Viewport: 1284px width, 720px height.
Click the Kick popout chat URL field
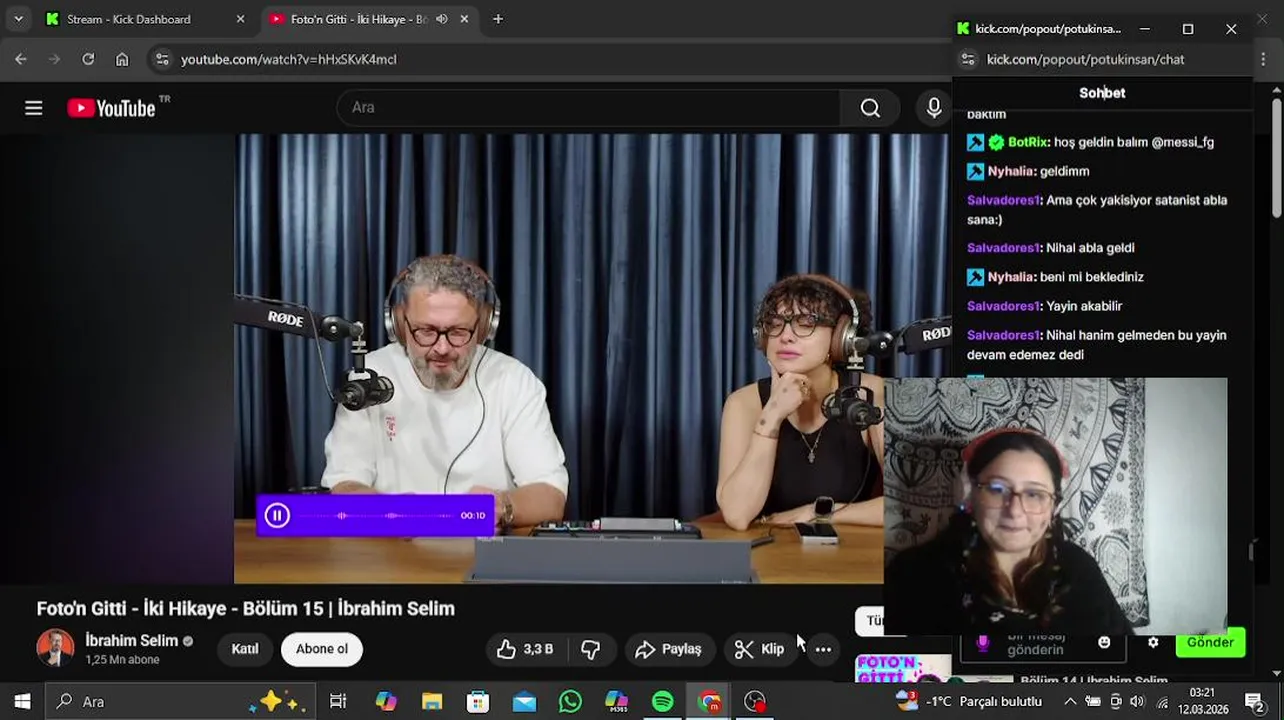click(x=1085, y=59)
